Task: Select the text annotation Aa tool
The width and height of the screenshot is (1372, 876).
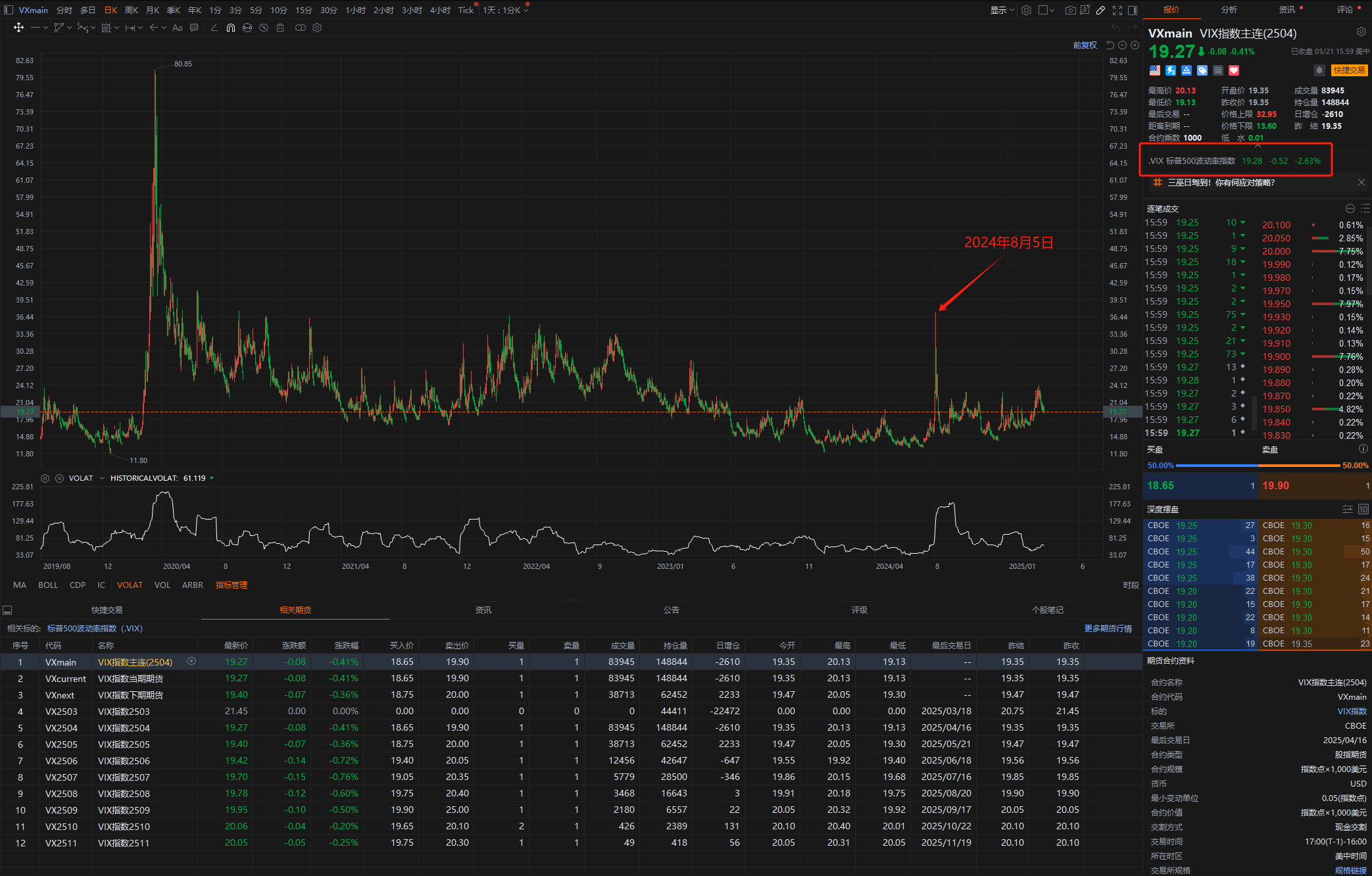Action: pos(177,28)
